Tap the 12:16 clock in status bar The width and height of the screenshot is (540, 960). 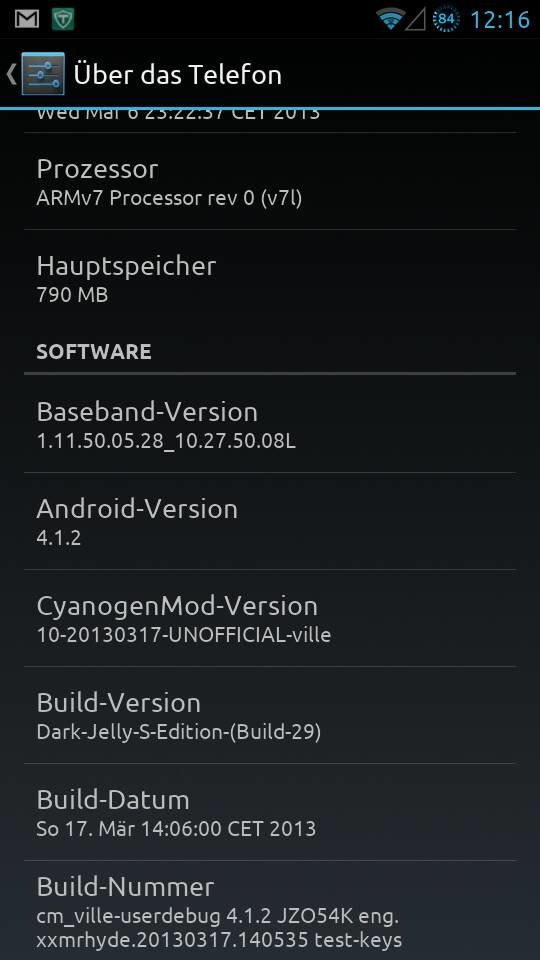(500, 20)
